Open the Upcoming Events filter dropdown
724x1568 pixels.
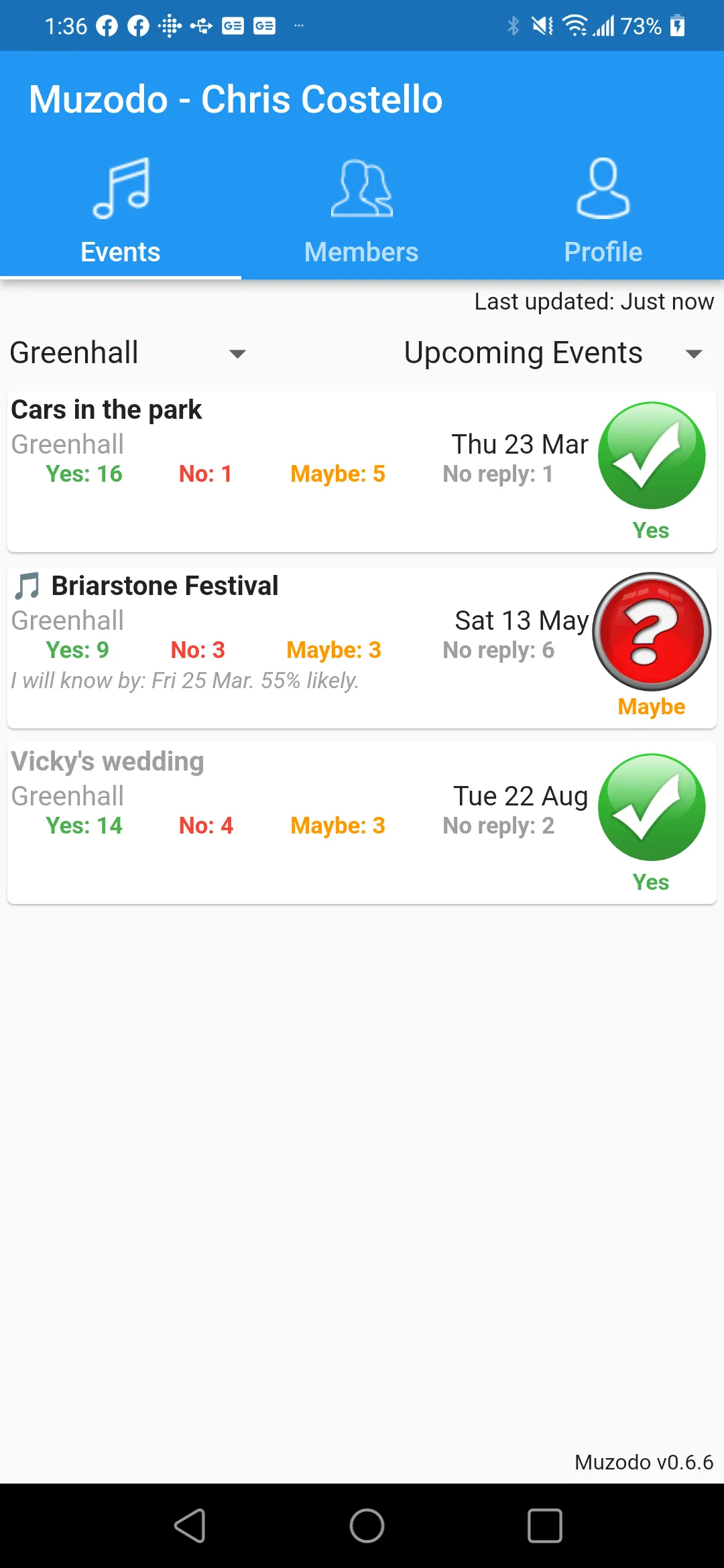point(523,353)
